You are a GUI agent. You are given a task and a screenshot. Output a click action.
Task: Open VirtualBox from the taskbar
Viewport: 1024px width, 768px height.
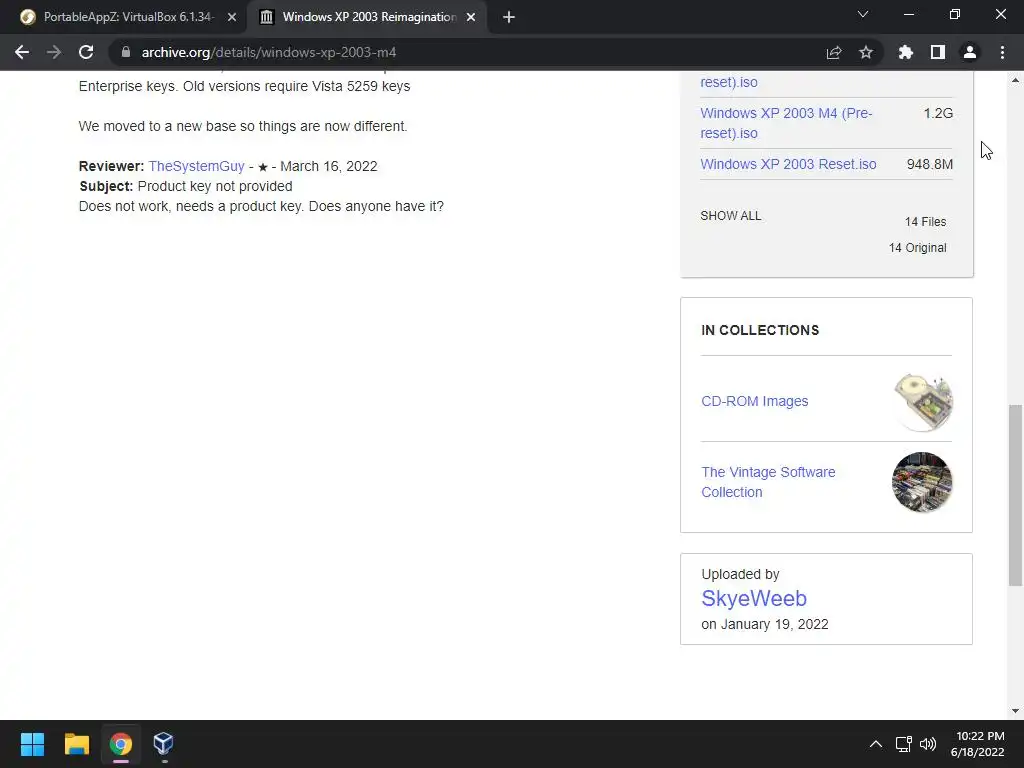(x=163, y=744)
